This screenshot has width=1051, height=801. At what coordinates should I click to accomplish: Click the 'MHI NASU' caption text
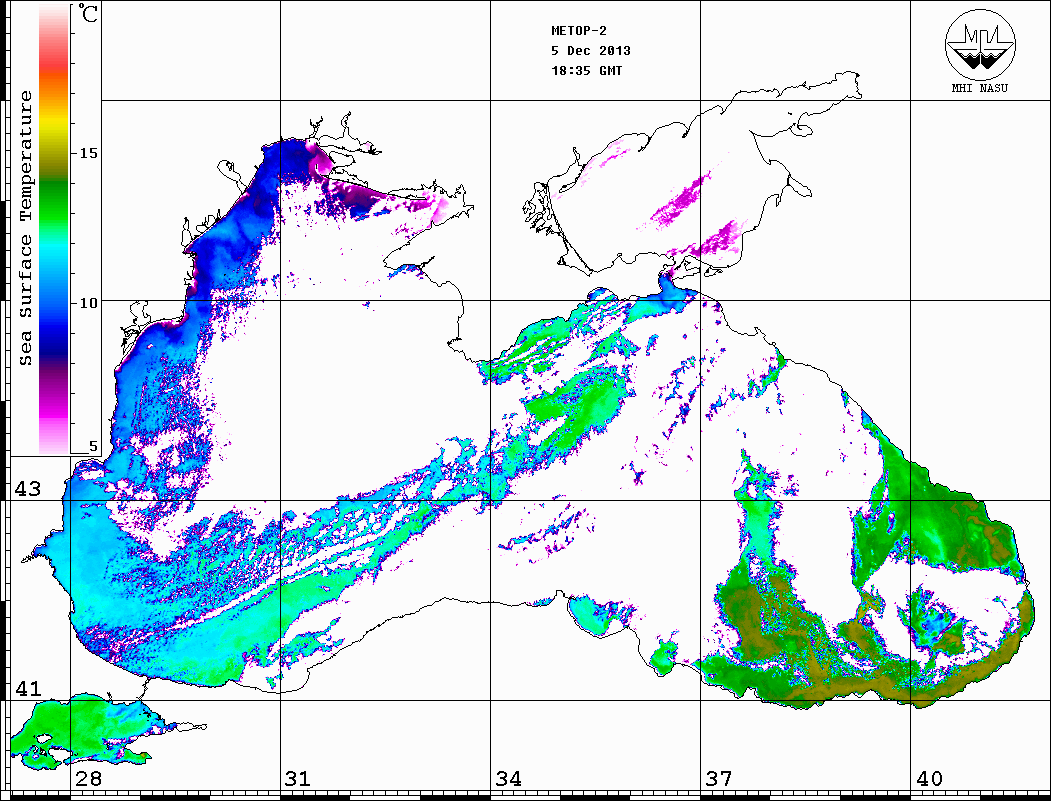click(980, 88)
